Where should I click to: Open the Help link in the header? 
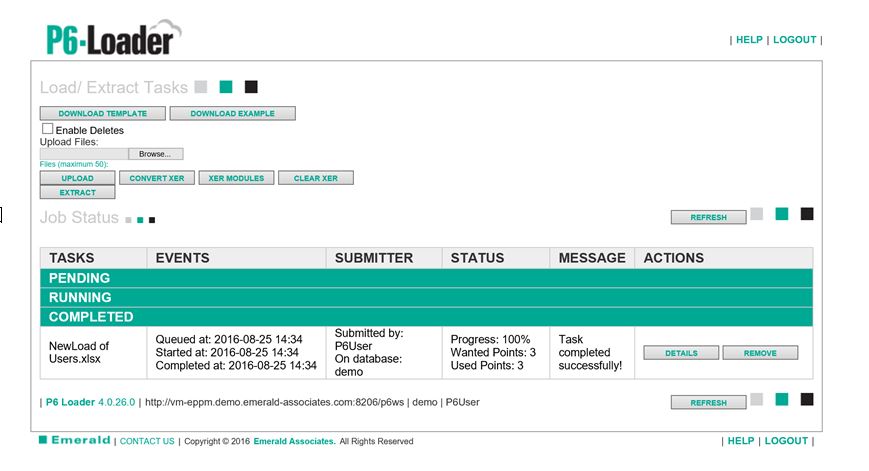[749, 40]
